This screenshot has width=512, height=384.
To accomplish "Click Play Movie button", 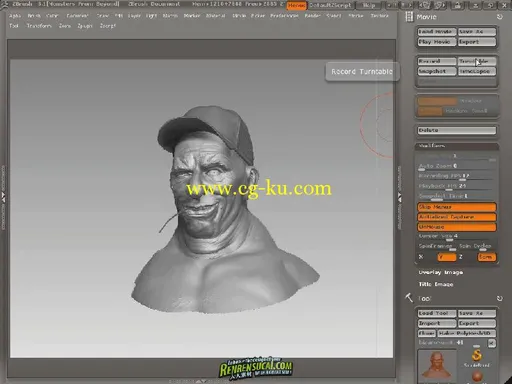I will coord(437,42).
